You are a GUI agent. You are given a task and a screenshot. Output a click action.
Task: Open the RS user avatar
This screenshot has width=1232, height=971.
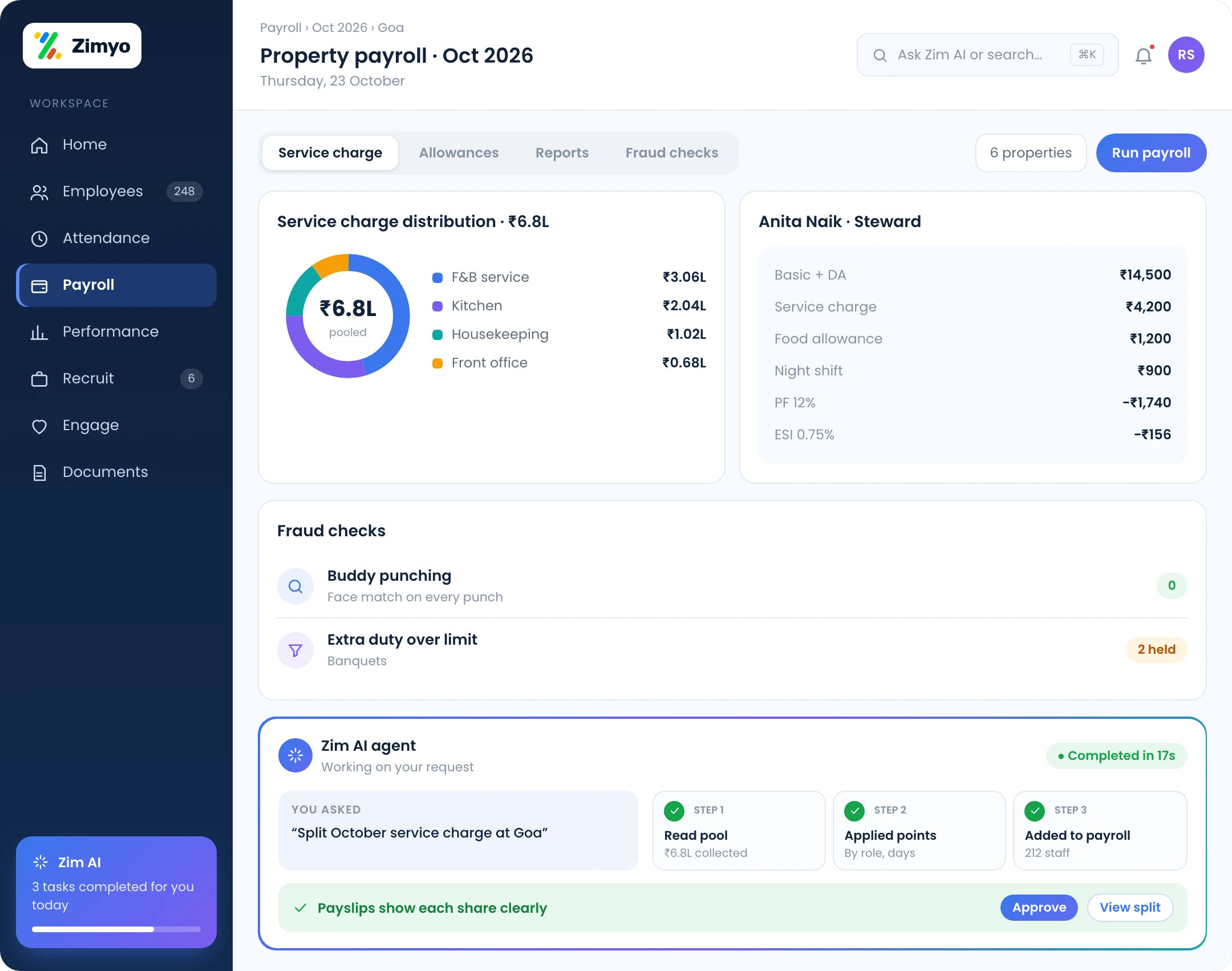(x=1186, y=55)
